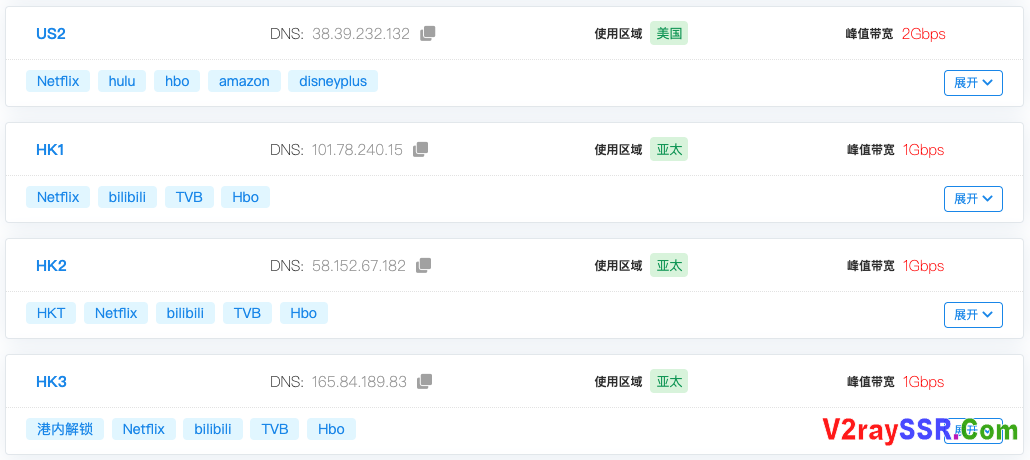Screen dimensions: 1030x460
Task: Expand the HK2 server details
Action: tap(972, 314)
